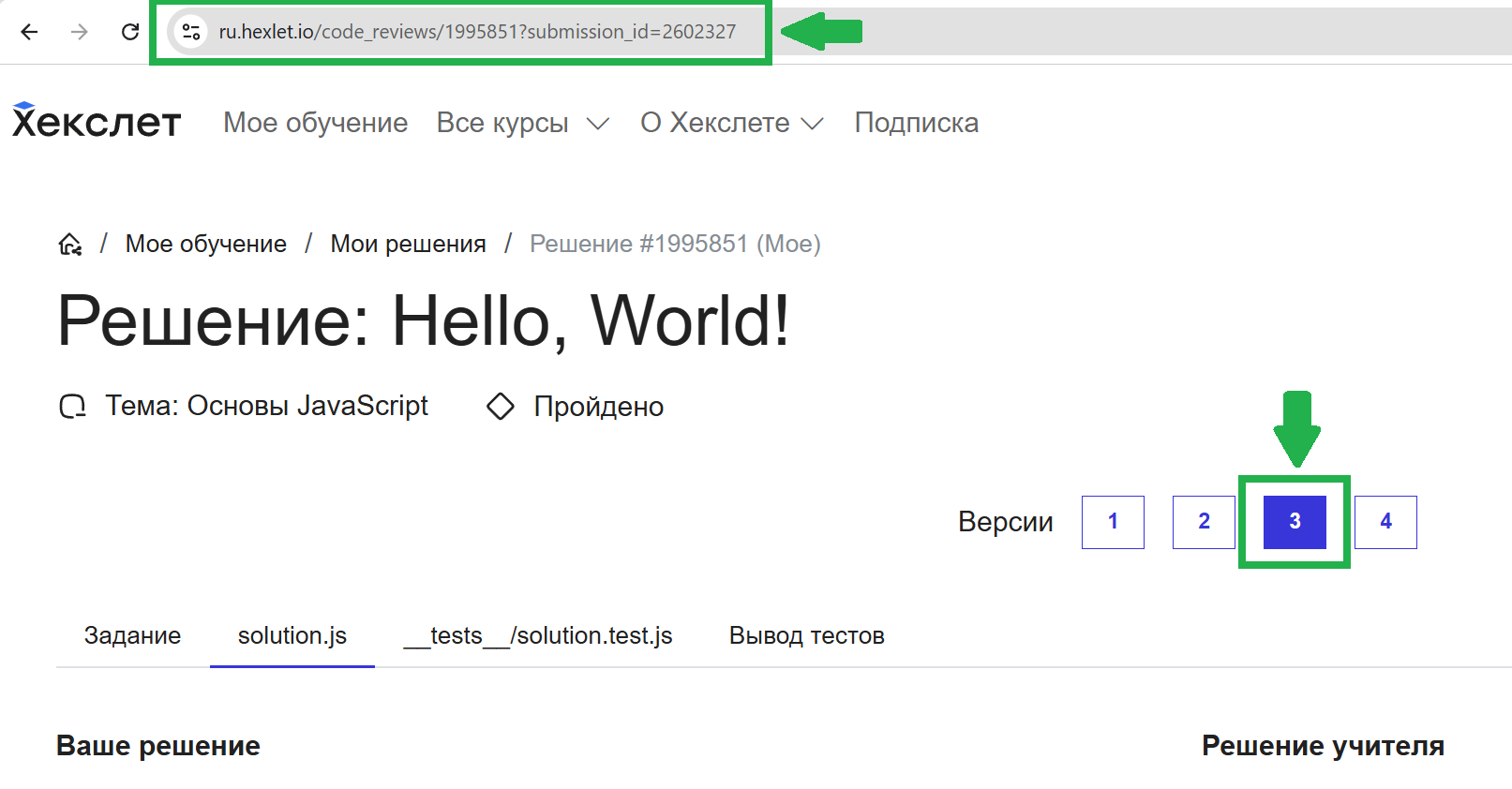Open Мои решения breadcrumb link
Image resolution: width=1512 pixels, height=789 pixels.
tap(408, 245)
